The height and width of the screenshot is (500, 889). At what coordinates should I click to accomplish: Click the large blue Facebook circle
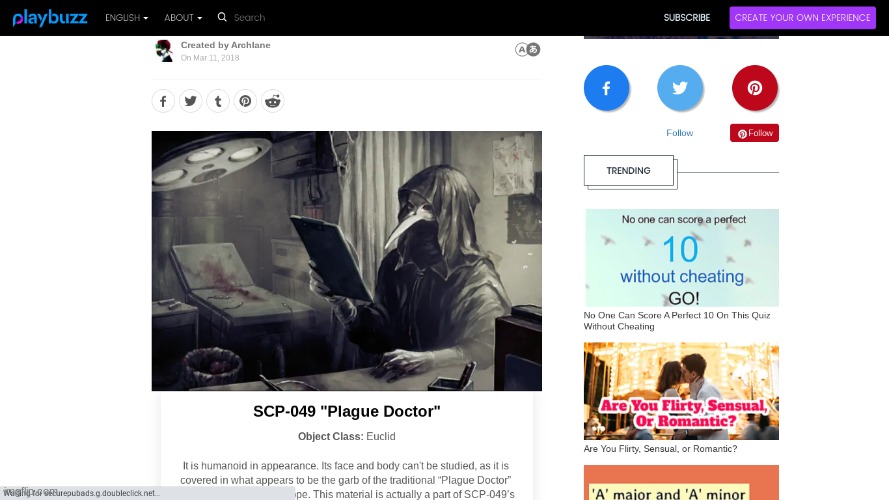(x=606, y=88)
